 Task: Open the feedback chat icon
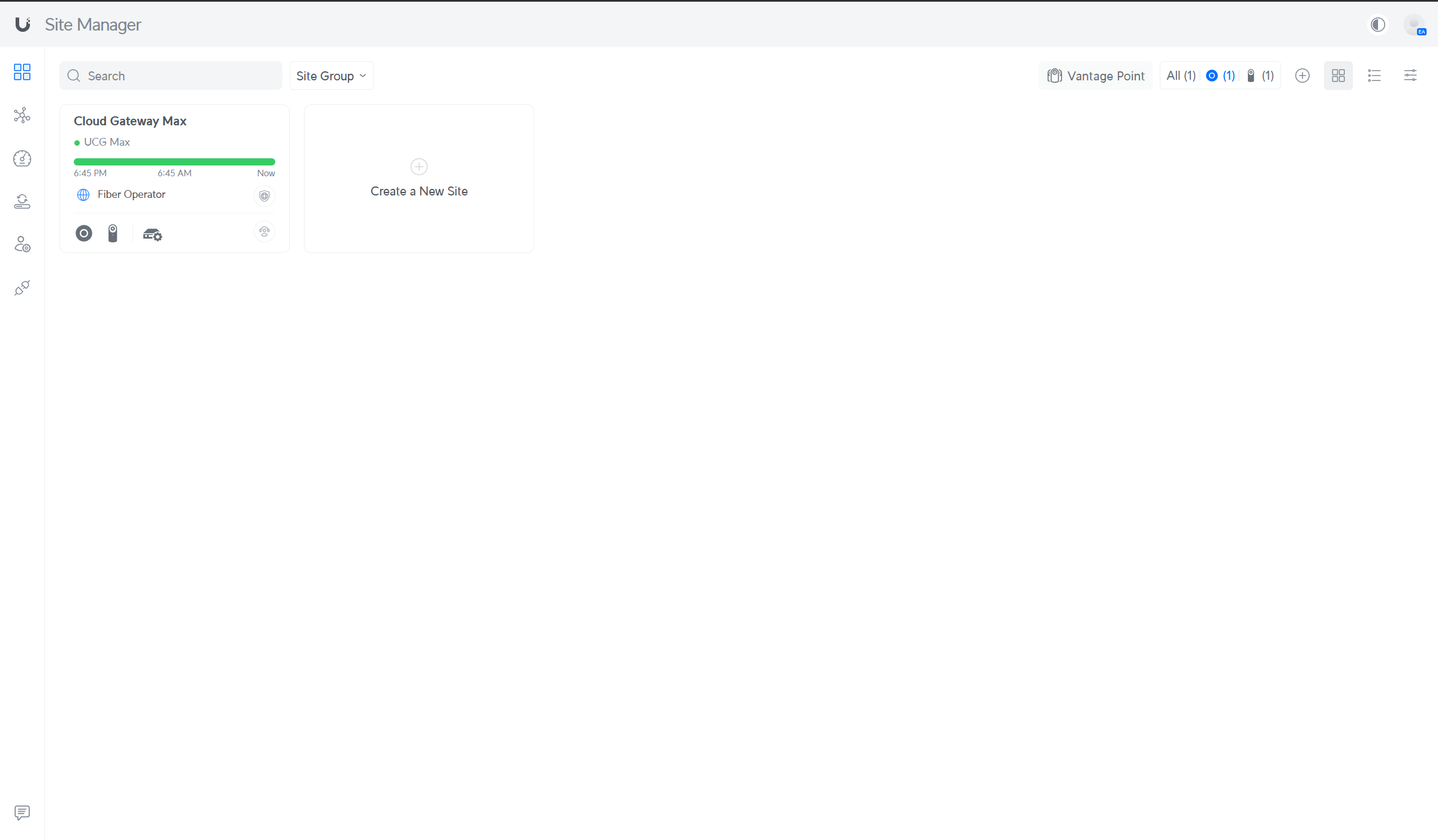(22, 812)
